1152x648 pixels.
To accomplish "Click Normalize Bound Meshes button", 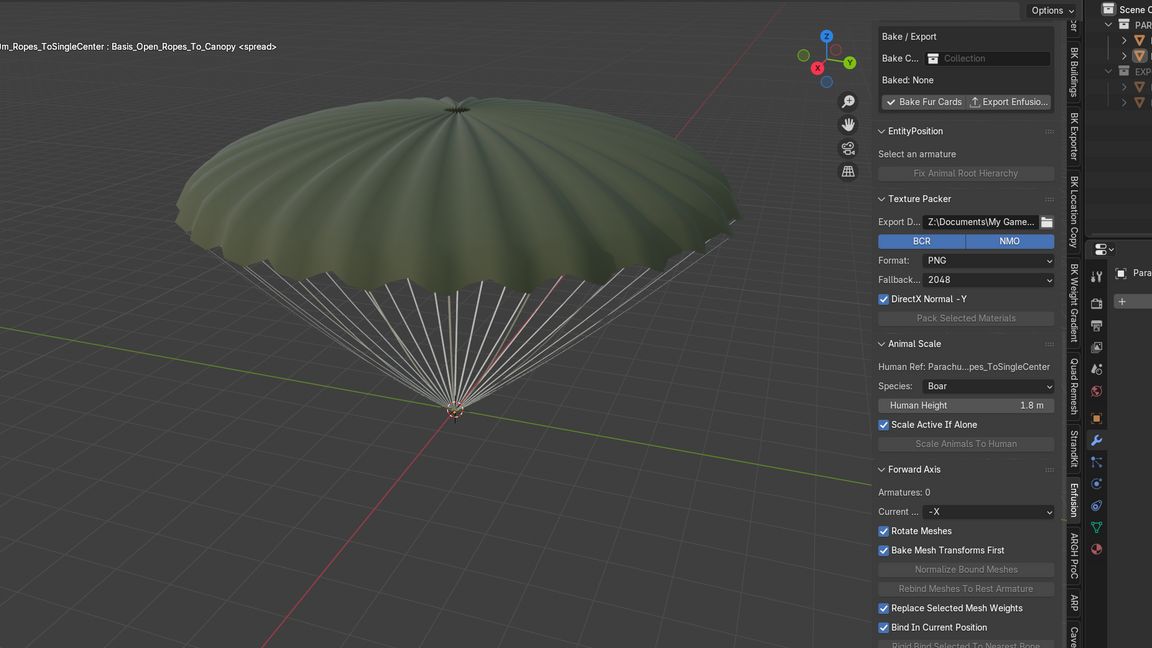I will pyautogui.click(x=966, y=569).
